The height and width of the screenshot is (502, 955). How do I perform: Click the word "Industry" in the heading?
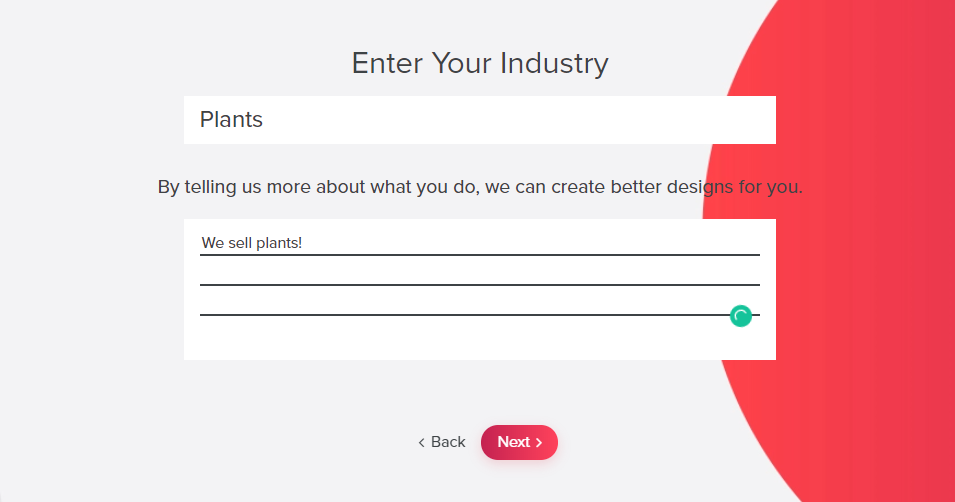pyautogui.click(x=554, y=63)
